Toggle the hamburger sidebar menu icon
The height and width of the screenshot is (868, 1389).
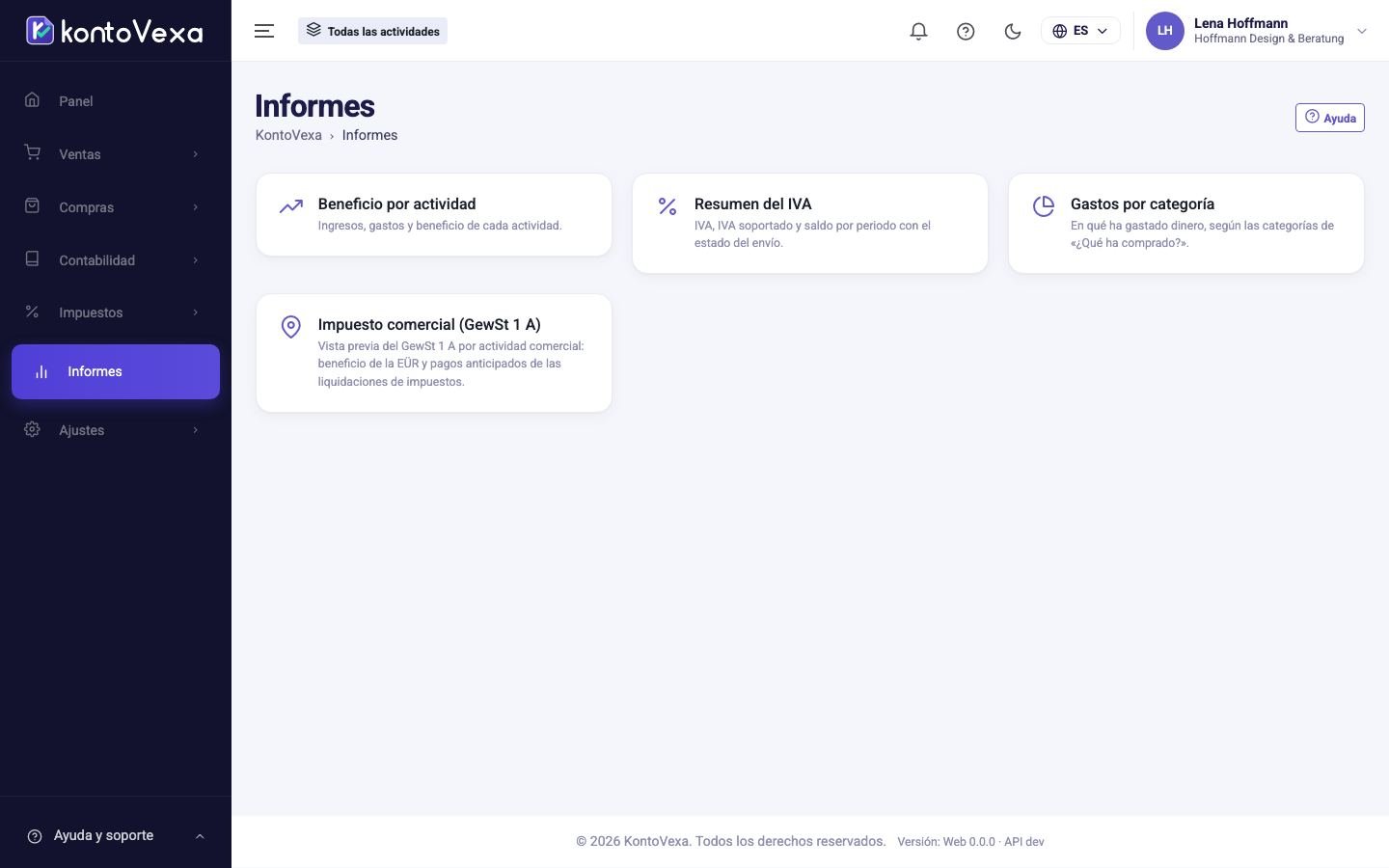264,31
